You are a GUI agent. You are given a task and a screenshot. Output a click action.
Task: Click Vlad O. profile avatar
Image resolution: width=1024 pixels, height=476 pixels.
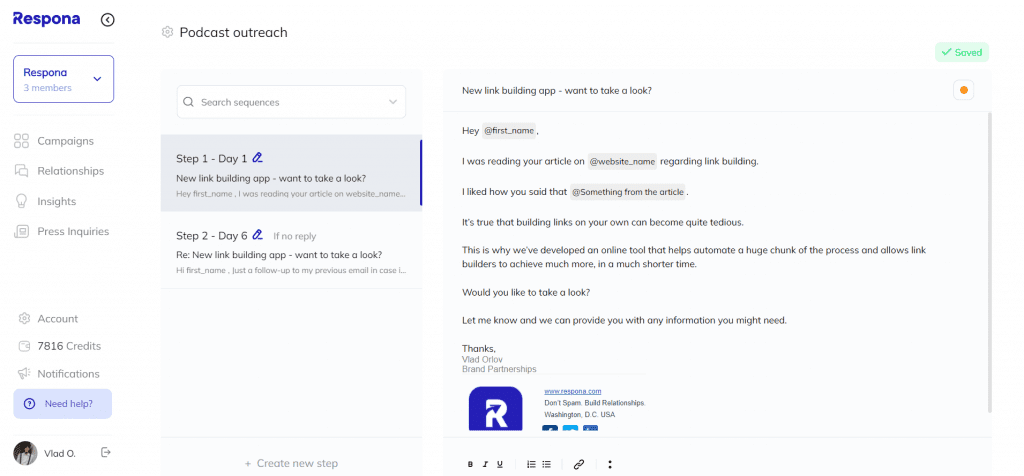click(x=25, y=453)
